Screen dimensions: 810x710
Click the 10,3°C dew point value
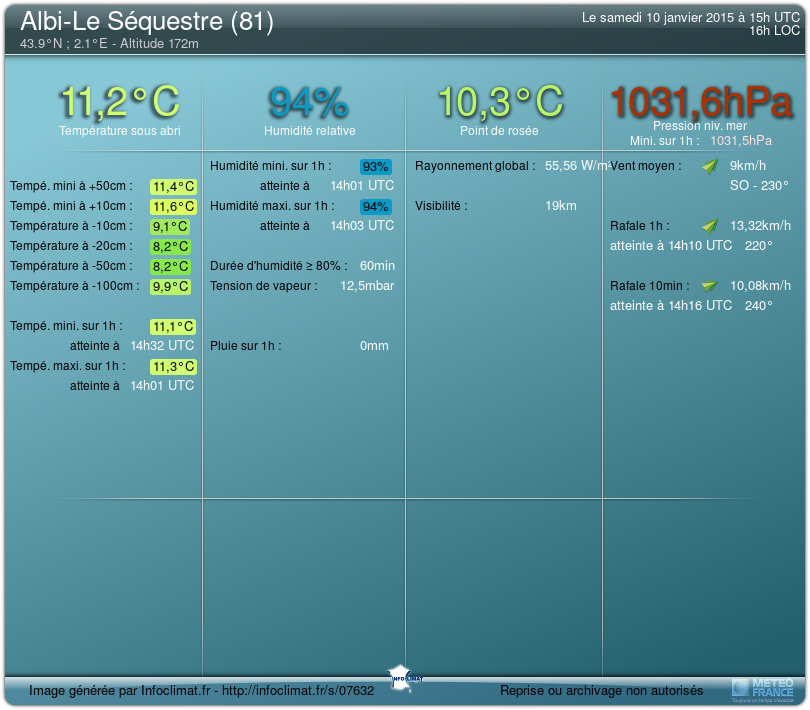500,102
